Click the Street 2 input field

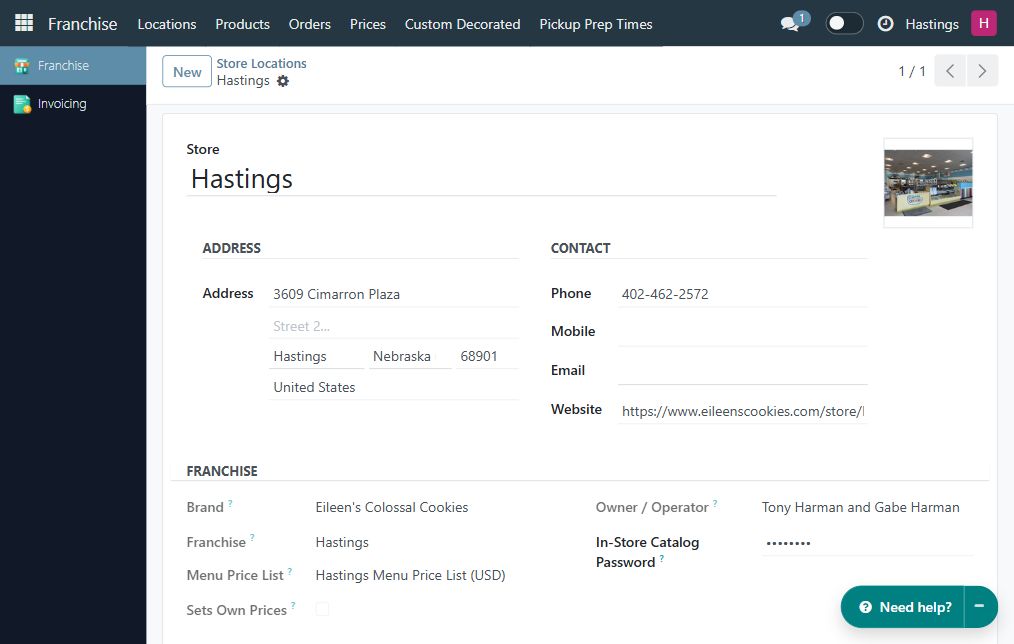(394, 327)
